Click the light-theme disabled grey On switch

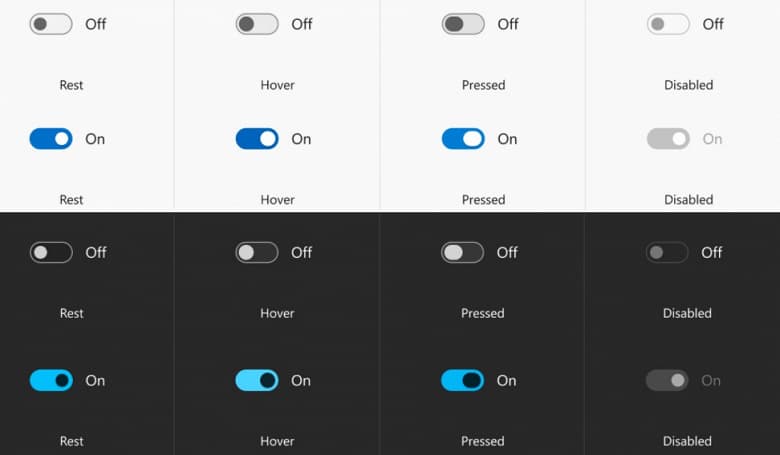pyautogui.click(x=668, y=139)
